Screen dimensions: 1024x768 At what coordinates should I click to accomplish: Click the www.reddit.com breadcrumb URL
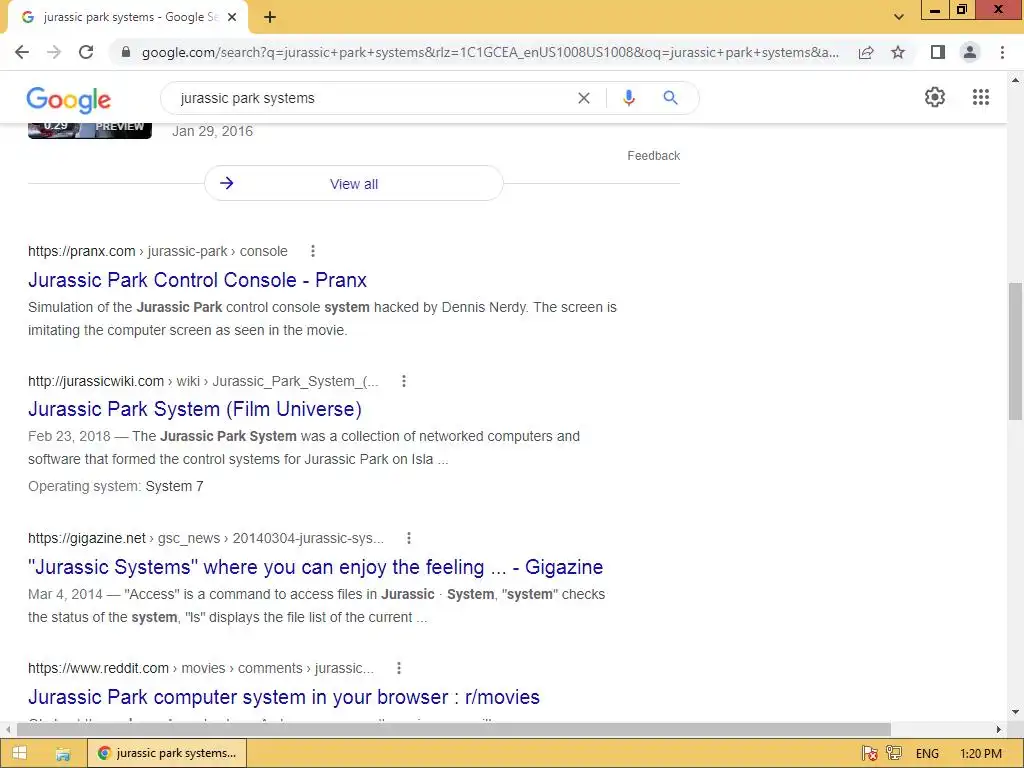point(201,668)
